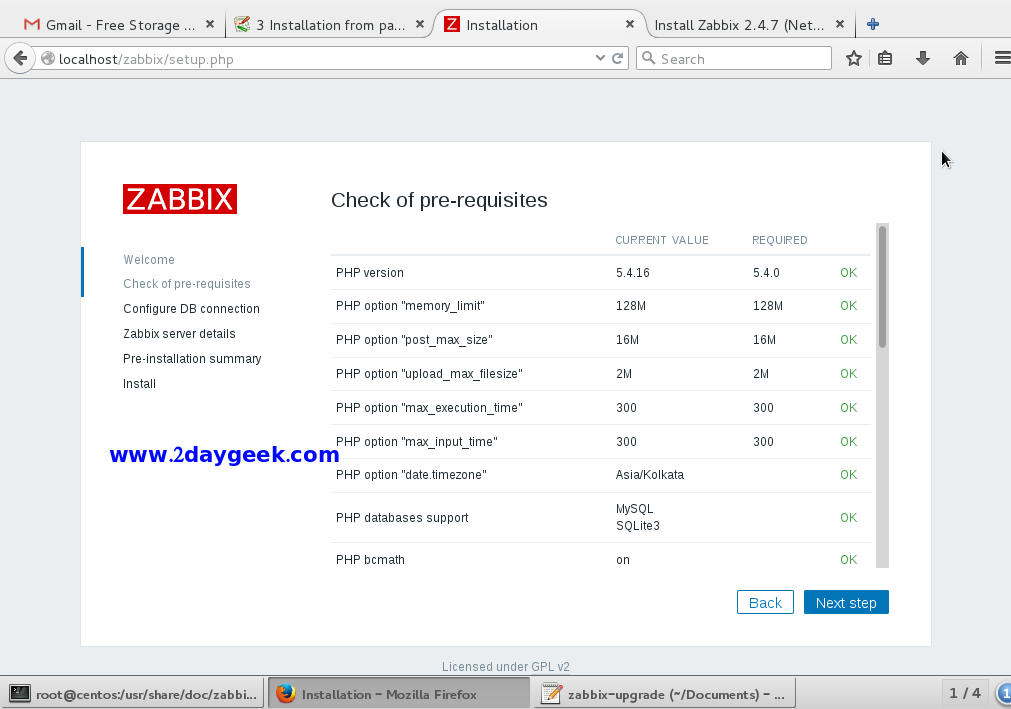Screen dimensions: 1011x709
Task: Open the zabbix-upgrade editor from the taskbar
Action: [x=665, y=694]
